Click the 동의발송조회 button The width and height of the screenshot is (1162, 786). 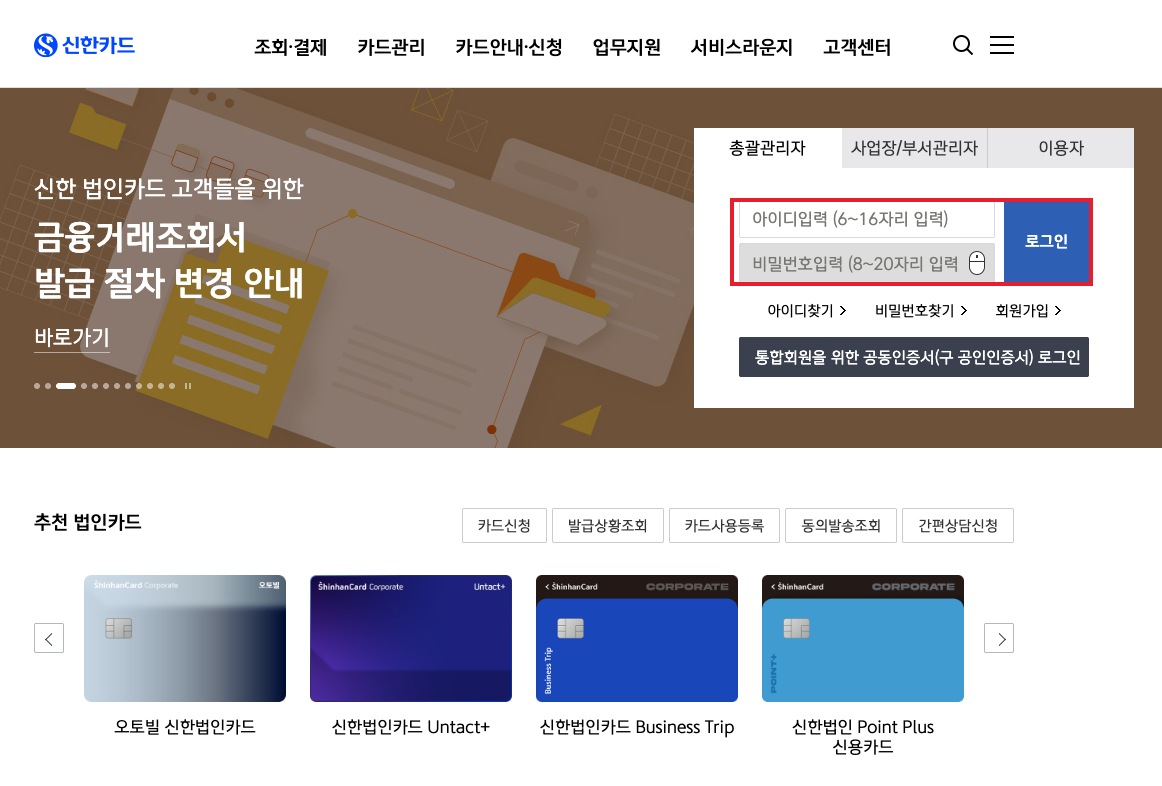(x=841, y=525)
